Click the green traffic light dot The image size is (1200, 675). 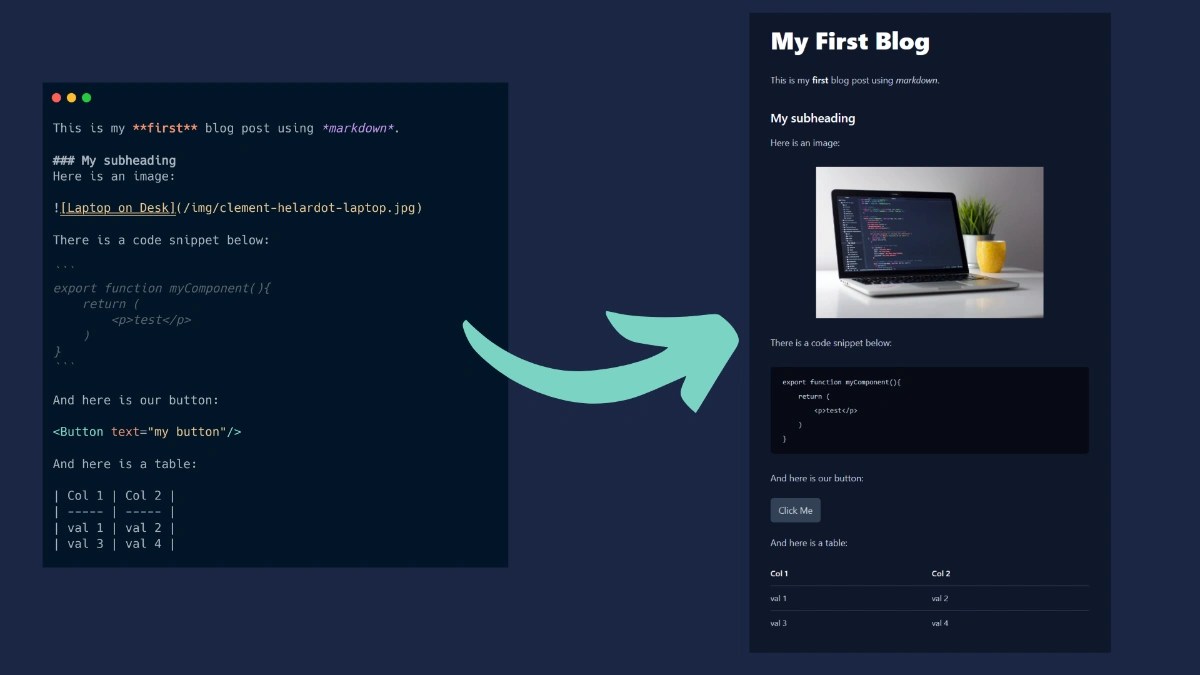(86, 97)
